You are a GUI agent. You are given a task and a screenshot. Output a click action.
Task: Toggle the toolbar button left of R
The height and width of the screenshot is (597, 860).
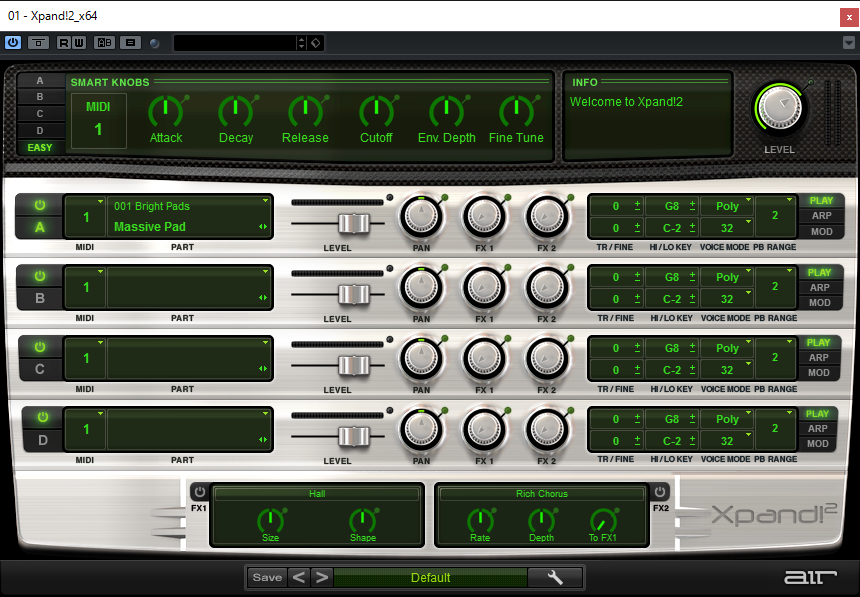(x=38, y=42)
